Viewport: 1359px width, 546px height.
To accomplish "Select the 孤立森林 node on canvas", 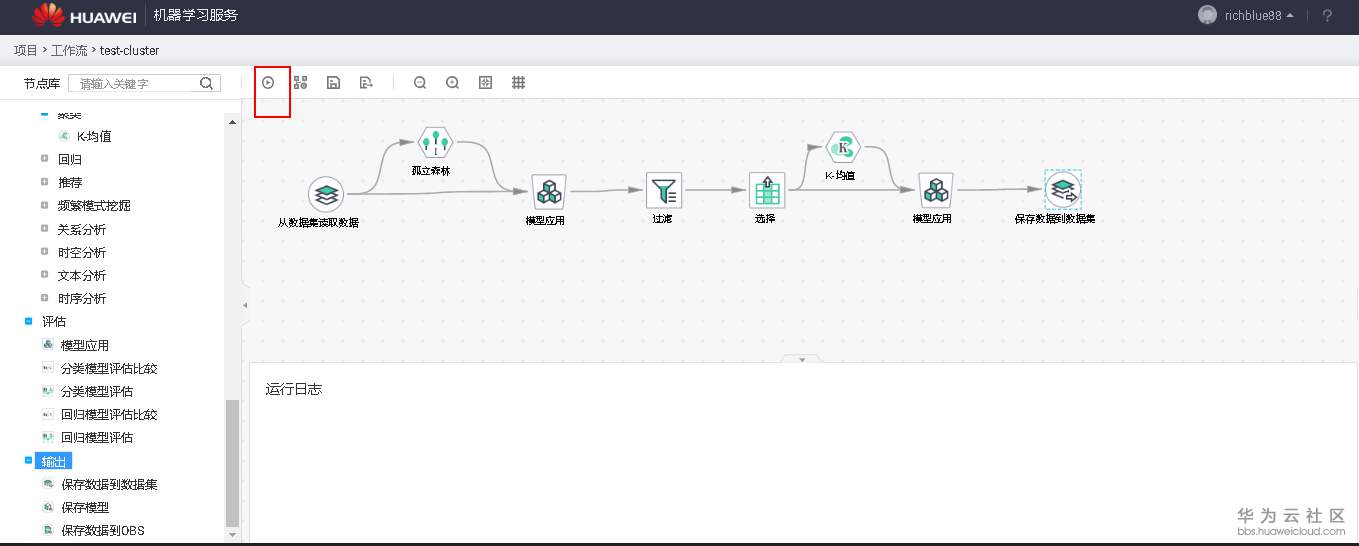I will pyautogui.click(x=436, y=145).
